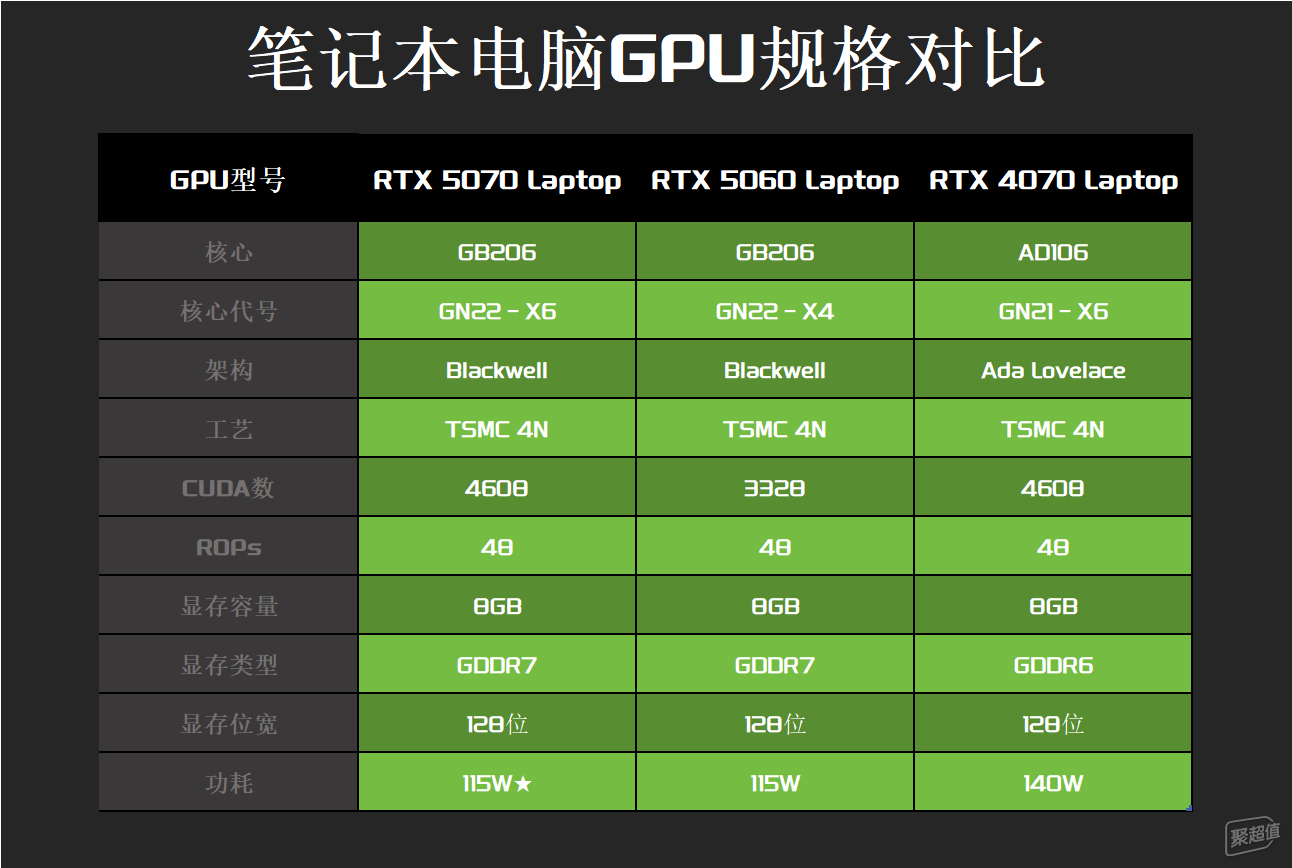
Task: Click GDDR7 under RTX 5070 Laptop
Action: pyautogui.click(x=497, y=665)
